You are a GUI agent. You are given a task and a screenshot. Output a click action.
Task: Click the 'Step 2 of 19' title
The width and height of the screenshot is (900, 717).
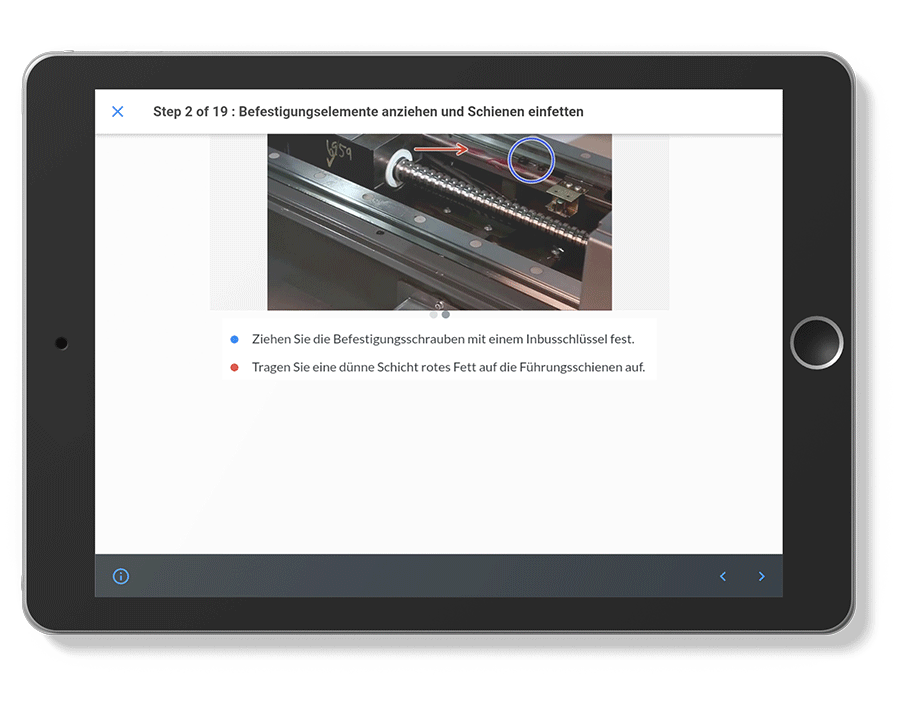tap(368, 112)
